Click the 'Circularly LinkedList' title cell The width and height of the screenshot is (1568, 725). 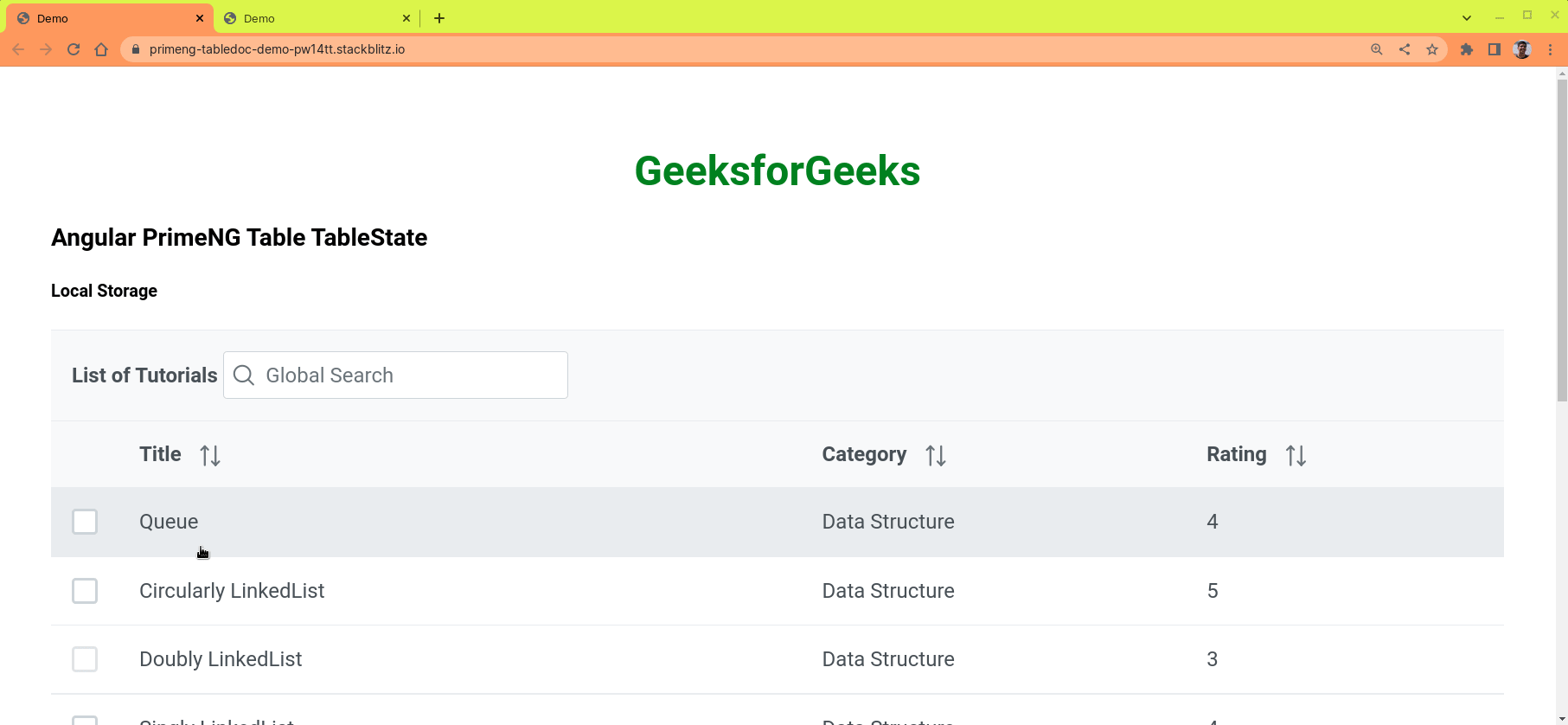coord(232,591)
